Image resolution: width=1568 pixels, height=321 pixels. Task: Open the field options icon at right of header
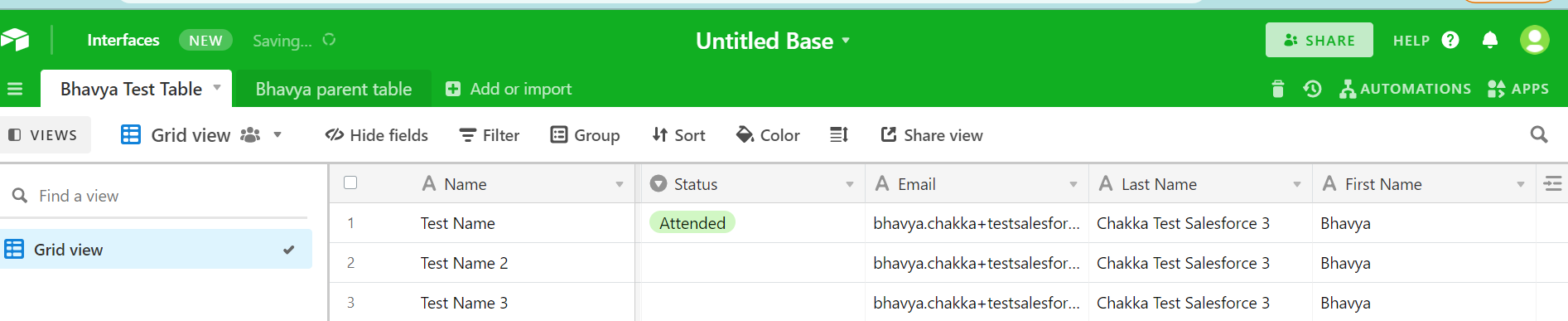[1553, 183]
